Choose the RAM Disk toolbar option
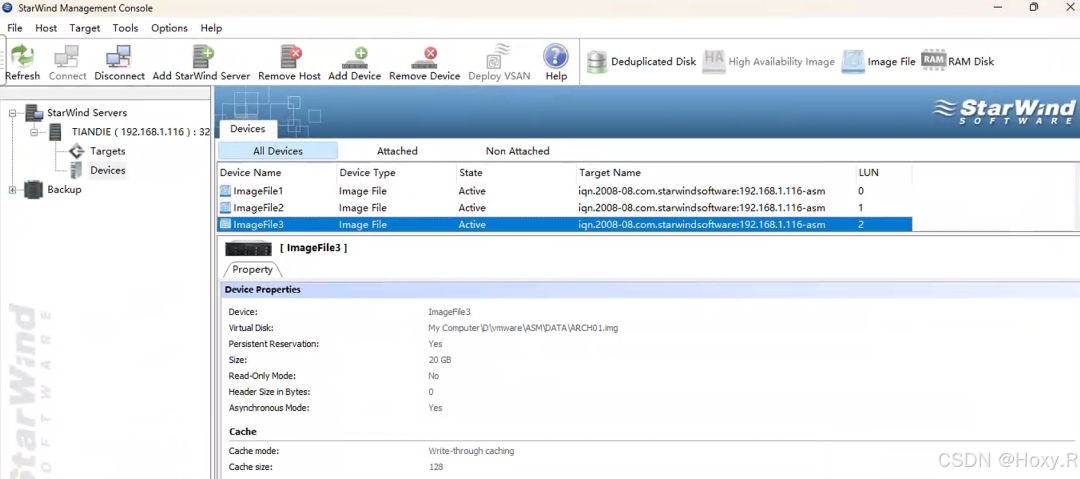This screenshot has width=1080, height=479. click(933, 60)
